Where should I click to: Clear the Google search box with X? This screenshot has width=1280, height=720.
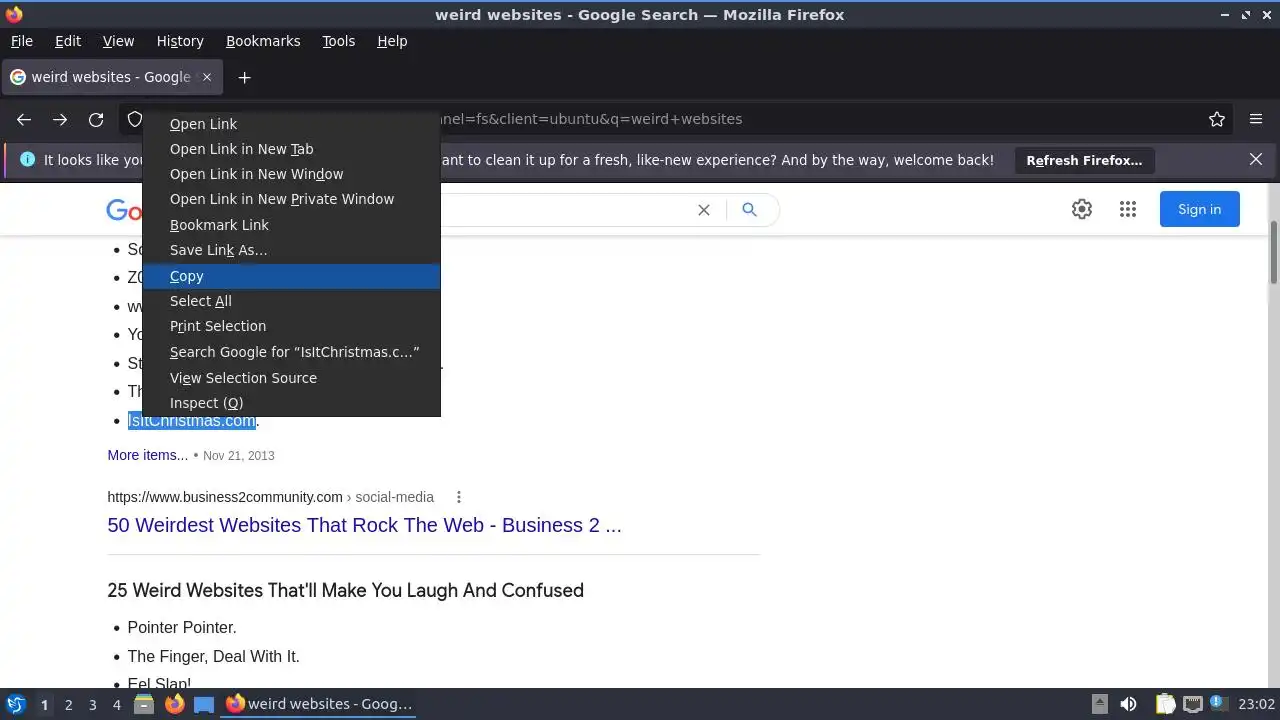click(x=704, y=209)
